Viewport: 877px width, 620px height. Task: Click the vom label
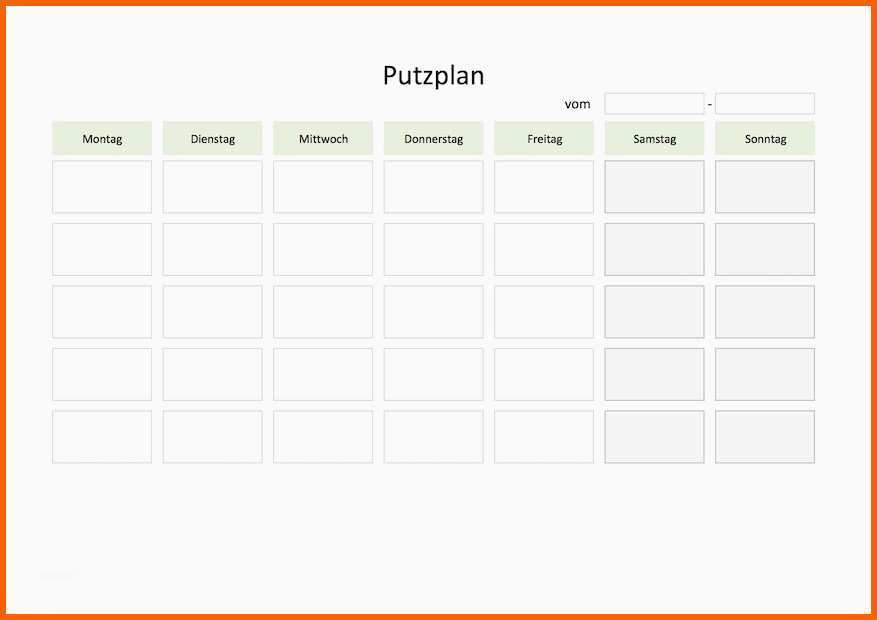577,104
